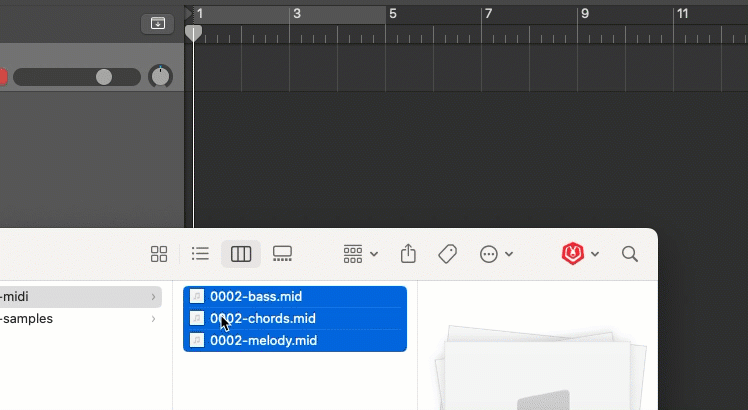
Task: Click the track pan knob
Action: (x=160, y=76)
